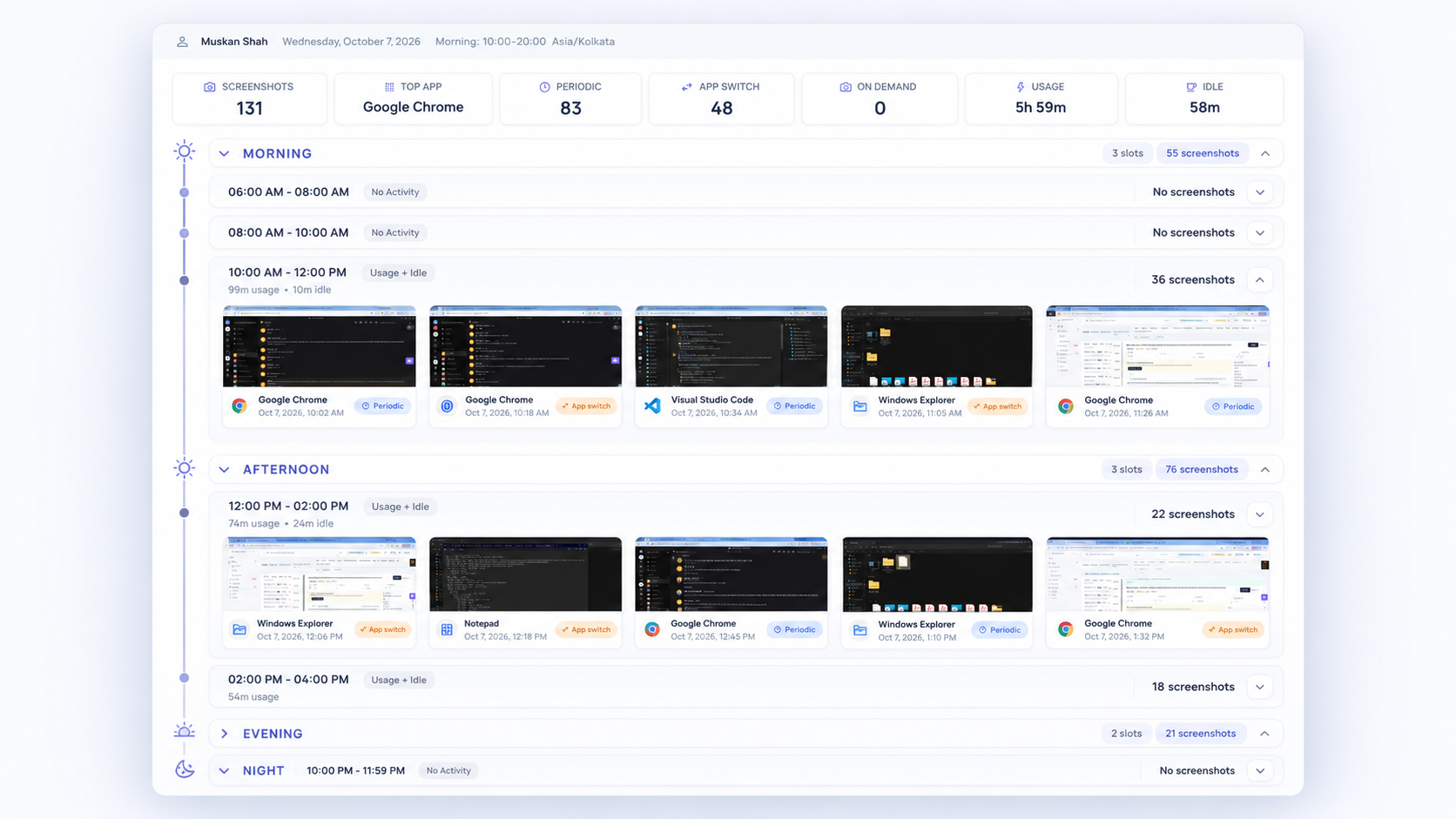
Task: Click timeline dot for 10:00 AM - 12:00 PM
Action: (184, 280)
